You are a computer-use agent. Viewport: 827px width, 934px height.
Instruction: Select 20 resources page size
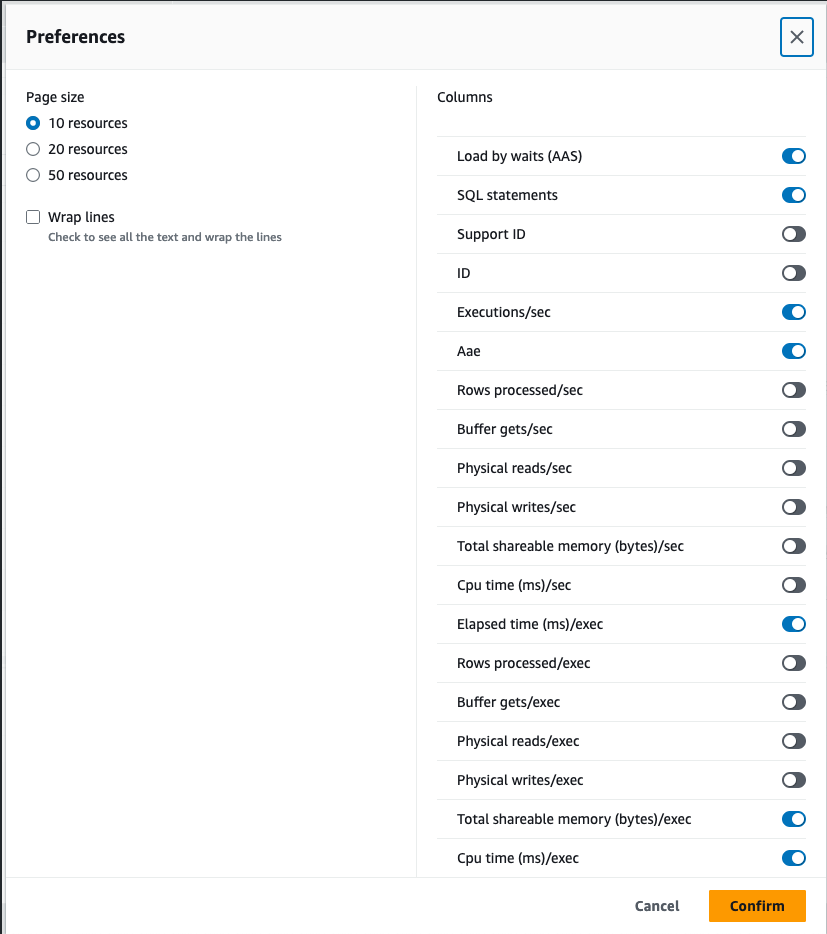coord(33,149)
